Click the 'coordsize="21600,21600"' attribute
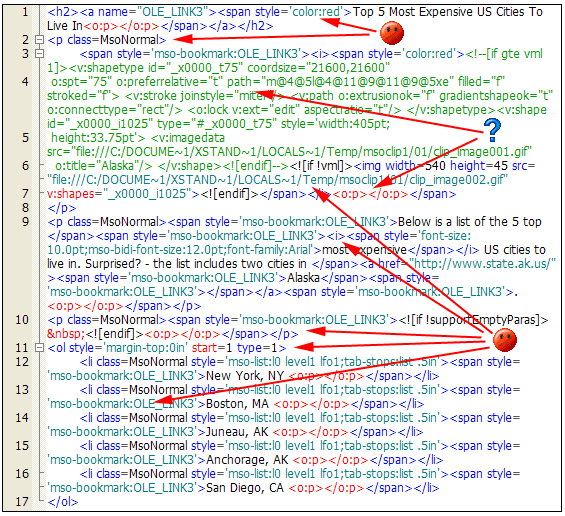565x516 pixels. point(319,68)
